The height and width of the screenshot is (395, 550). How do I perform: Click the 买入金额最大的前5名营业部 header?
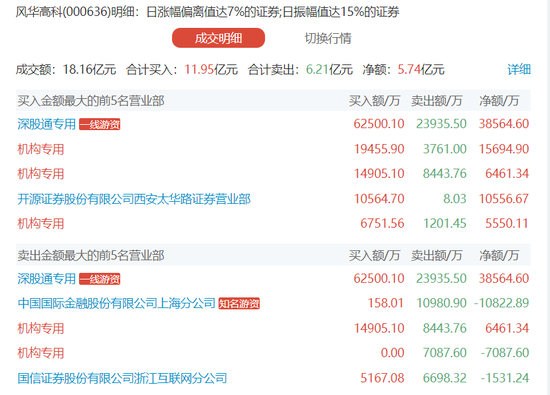tap(91, 101)
